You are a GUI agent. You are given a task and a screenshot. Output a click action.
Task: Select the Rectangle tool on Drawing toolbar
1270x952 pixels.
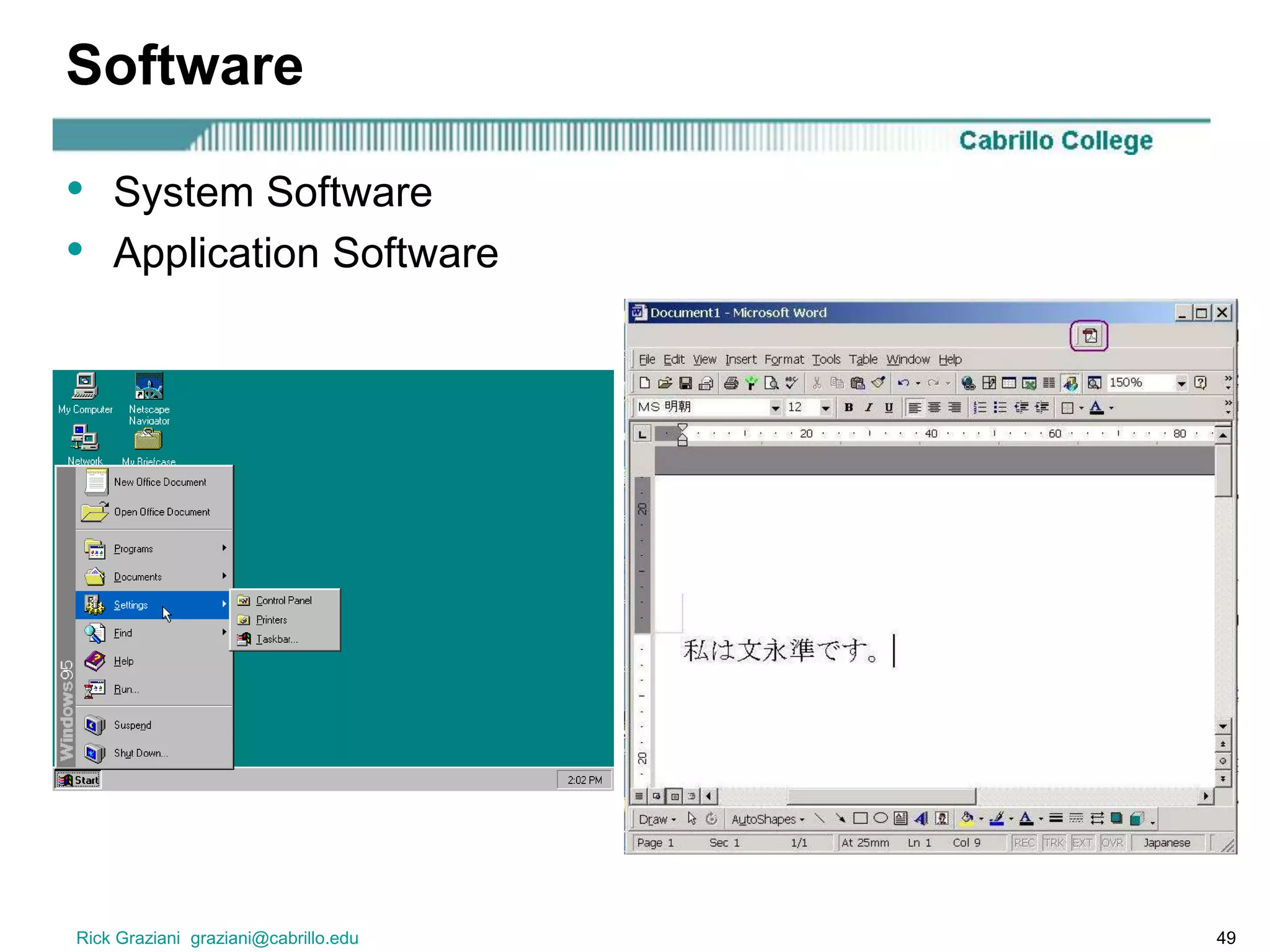(860, 819)
